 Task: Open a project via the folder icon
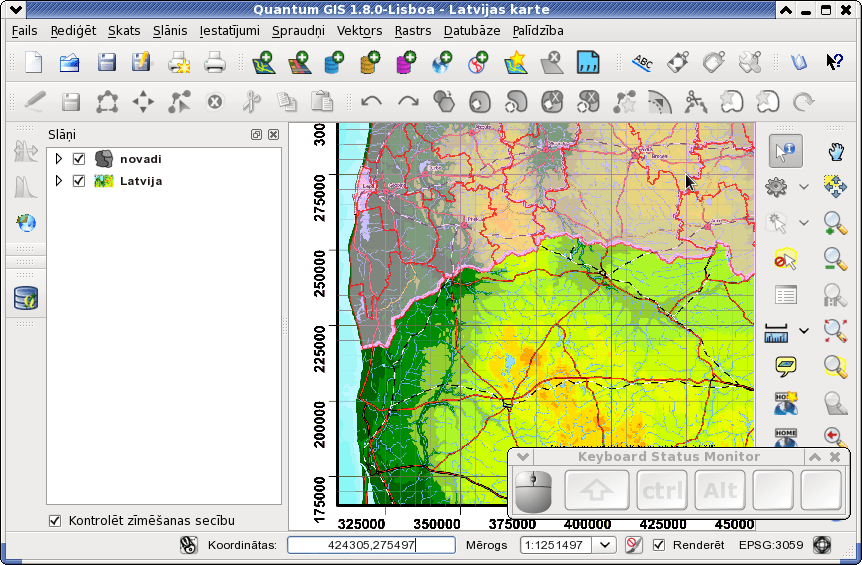[x=70, y=63]
